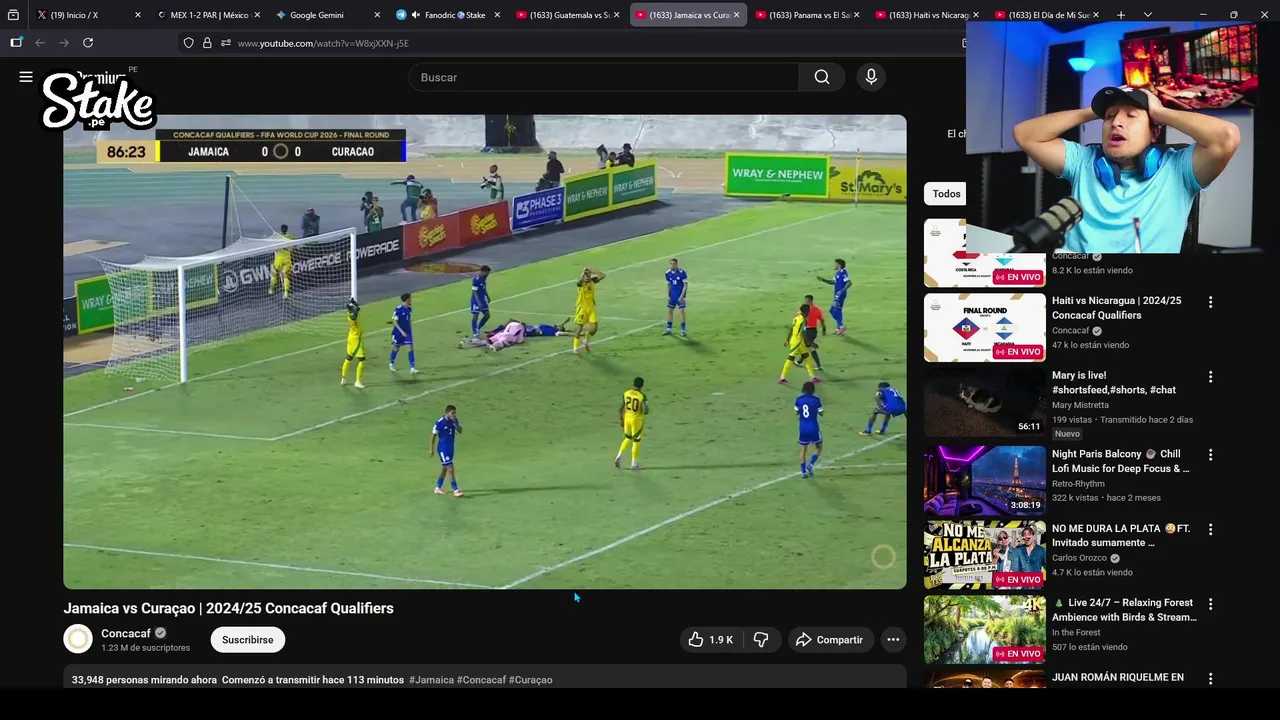Subscribe with the Suscribirse button
The image size is (1280, 720).
click(x=247, y=640)
